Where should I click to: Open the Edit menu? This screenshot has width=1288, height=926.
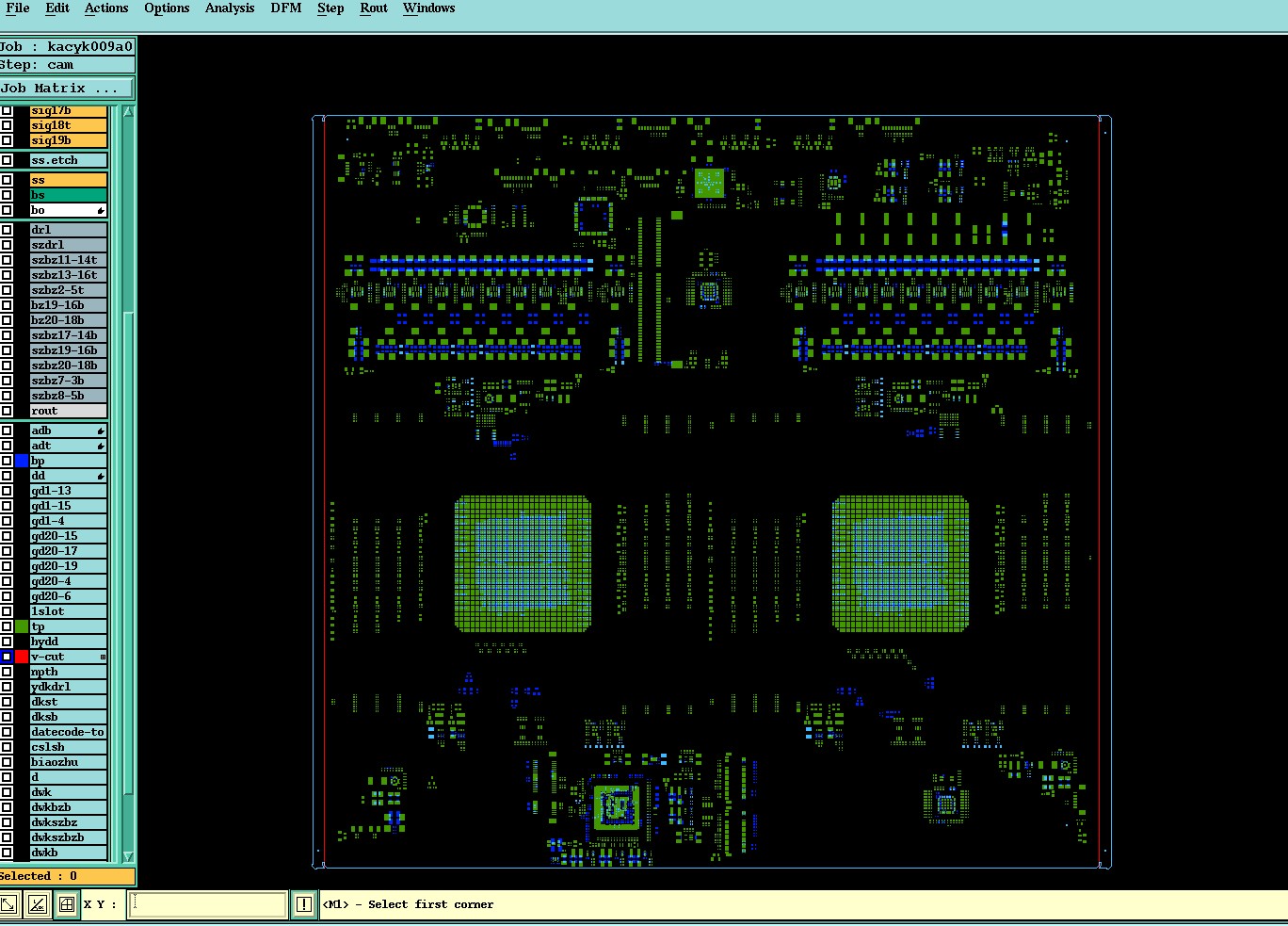(57, 8)
